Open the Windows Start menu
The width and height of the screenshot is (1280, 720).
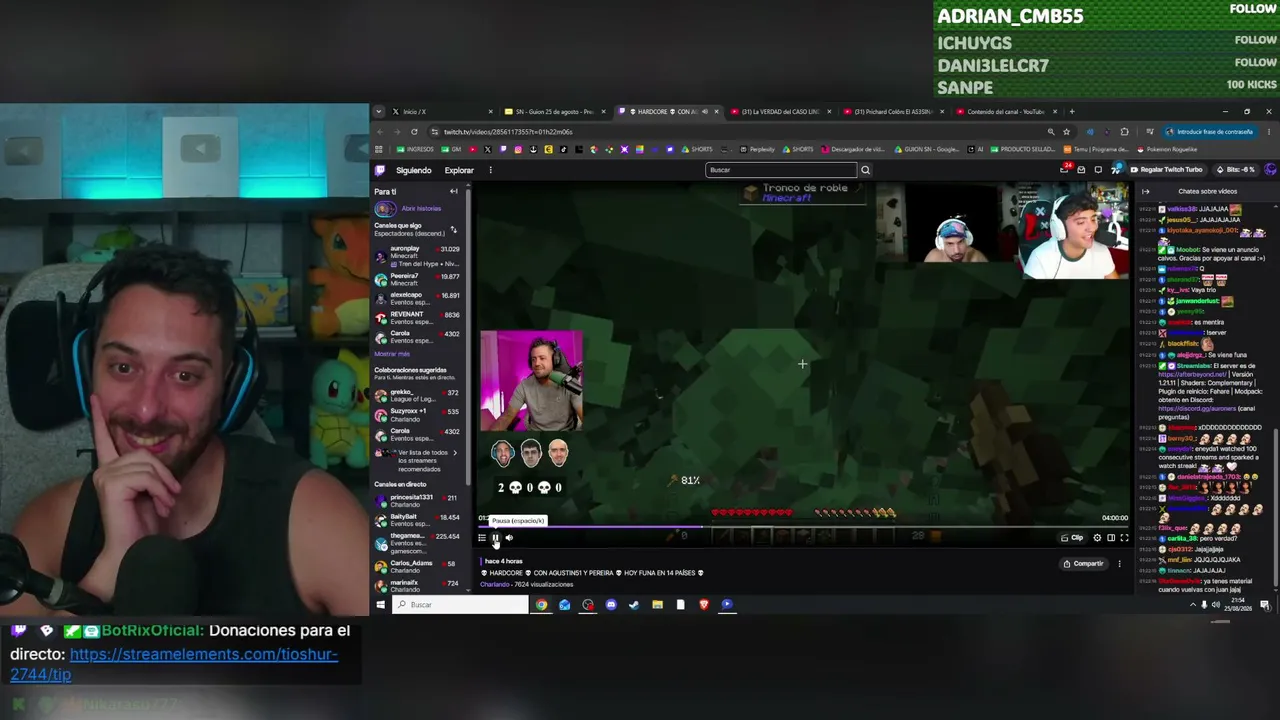click(380, 605)
